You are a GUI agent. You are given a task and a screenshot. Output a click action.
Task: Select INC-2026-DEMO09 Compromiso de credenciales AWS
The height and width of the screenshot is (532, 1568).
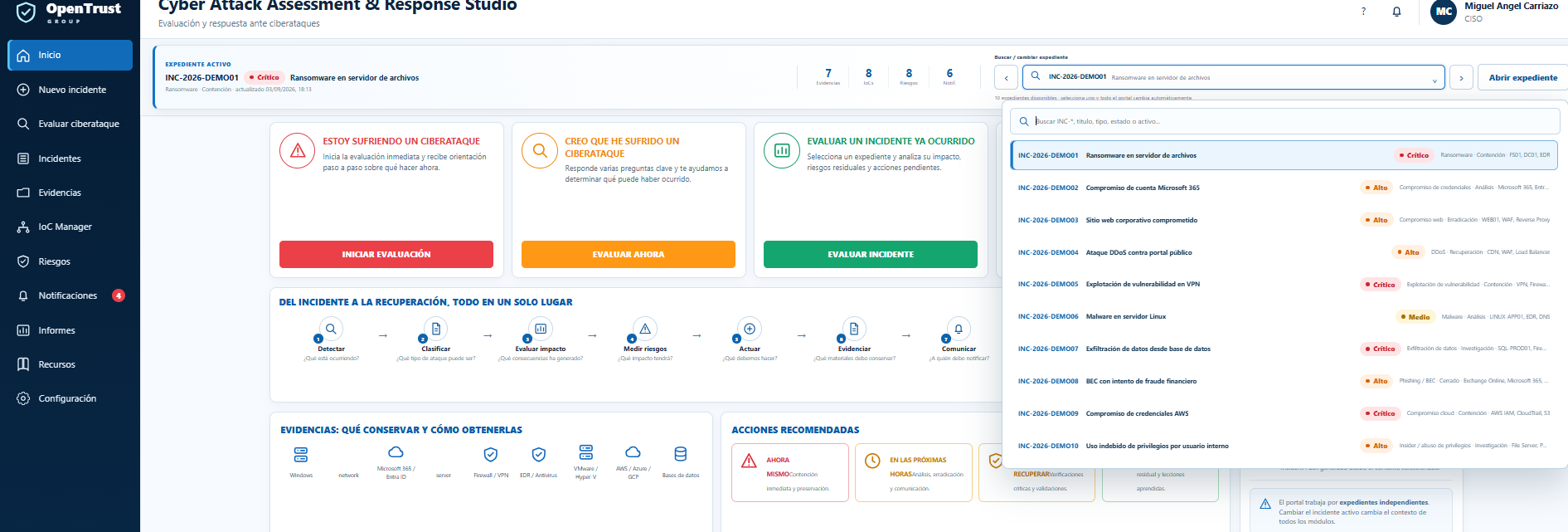click(1284, 413)
